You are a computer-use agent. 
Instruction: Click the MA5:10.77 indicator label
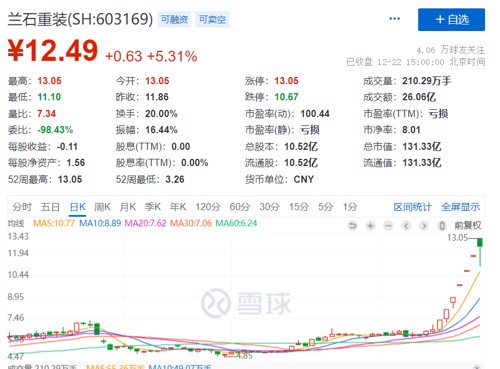[54, 223]
